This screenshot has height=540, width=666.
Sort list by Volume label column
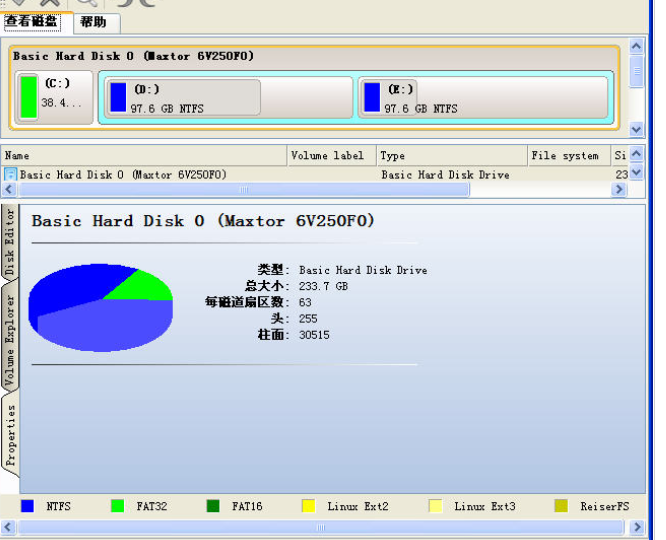point(332,155)
